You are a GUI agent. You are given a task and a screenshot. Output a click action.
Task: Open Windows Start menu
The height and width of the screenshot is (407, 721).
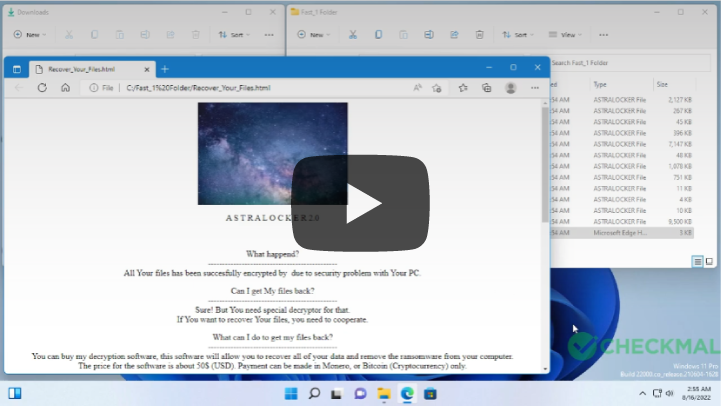291,394
